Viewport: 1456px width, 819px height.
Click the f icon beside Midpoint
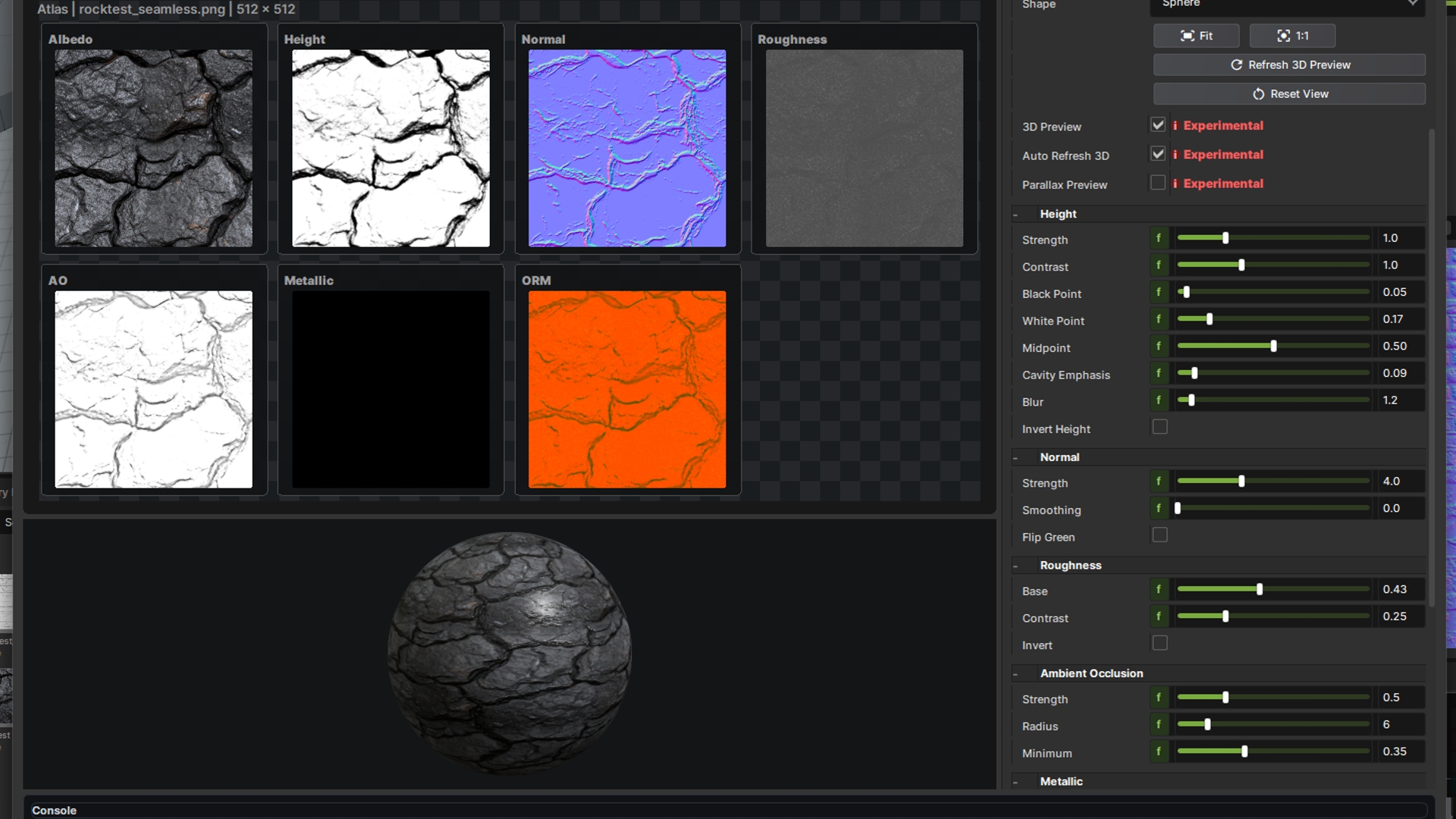[x=1159, y=347]
